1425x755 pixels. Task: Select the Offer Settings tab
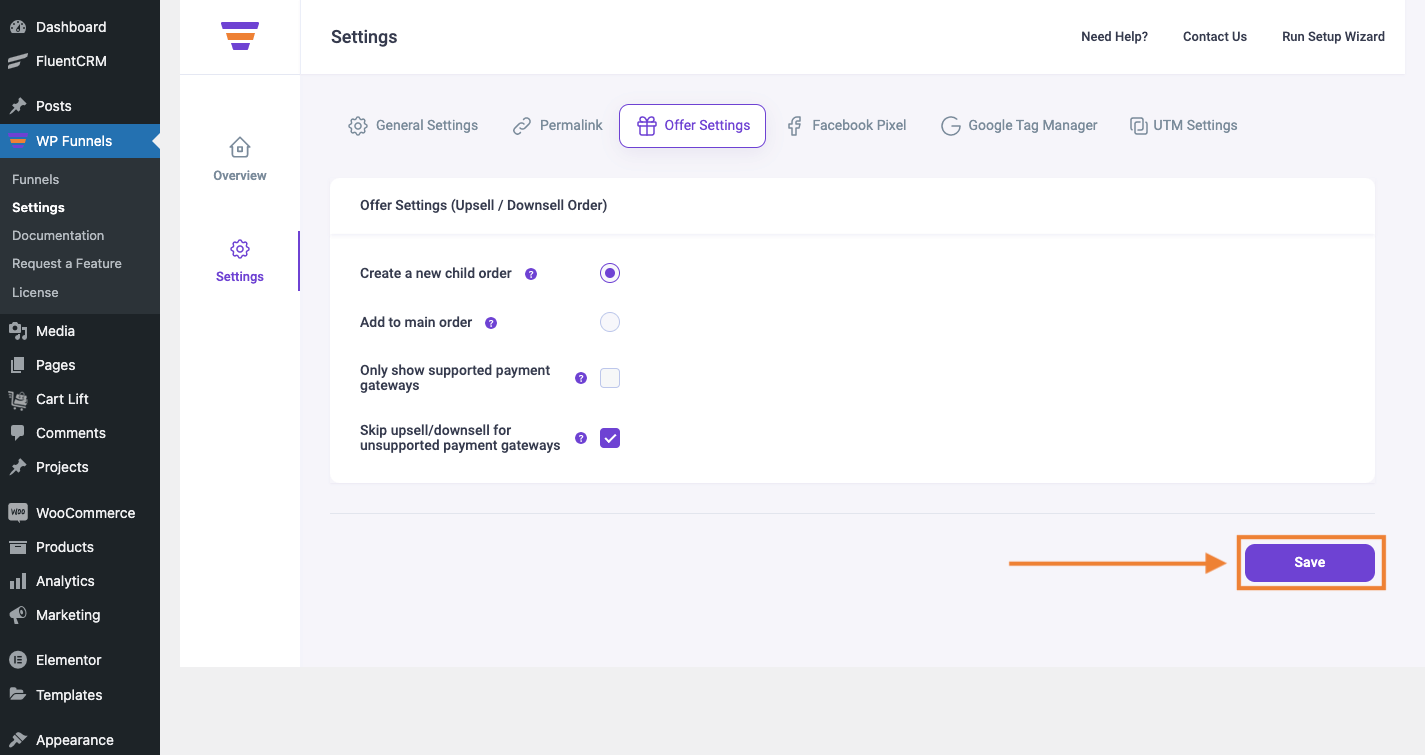693,126
